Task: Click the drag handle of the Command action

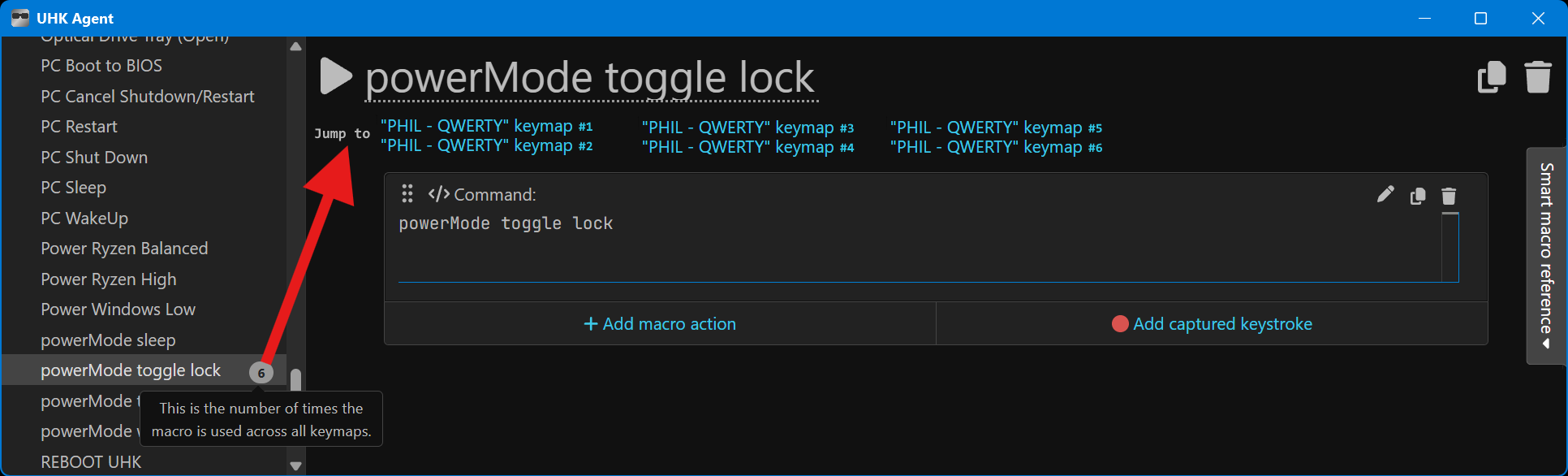Action: (x=407, y=194)
